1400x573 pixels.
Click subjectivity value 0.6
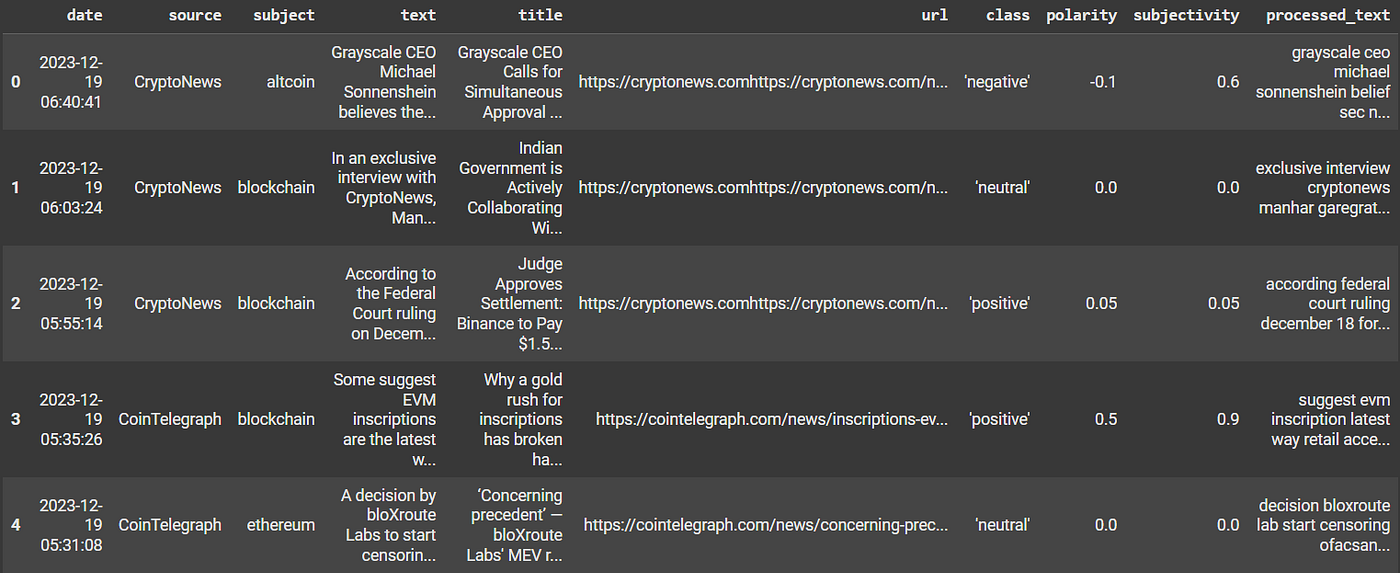(x=1228, y=81)
